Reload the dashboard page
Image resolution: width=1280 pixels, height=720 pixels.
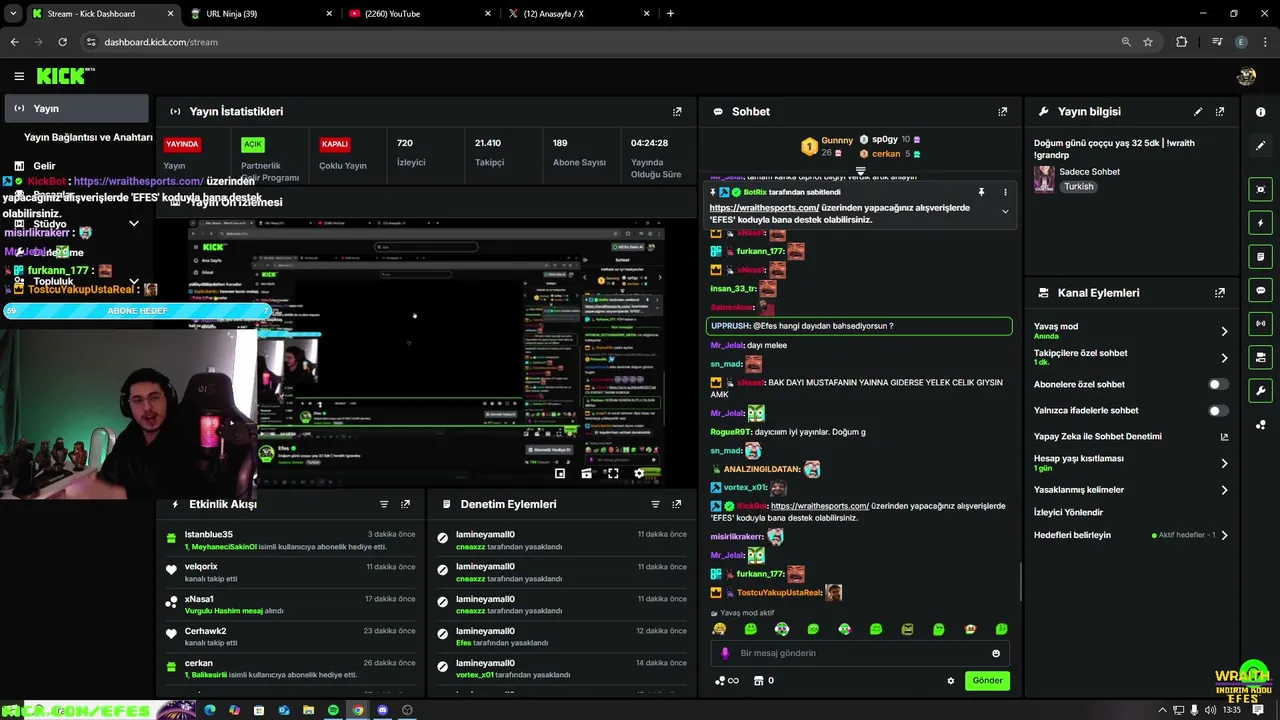tap(62, 42)
